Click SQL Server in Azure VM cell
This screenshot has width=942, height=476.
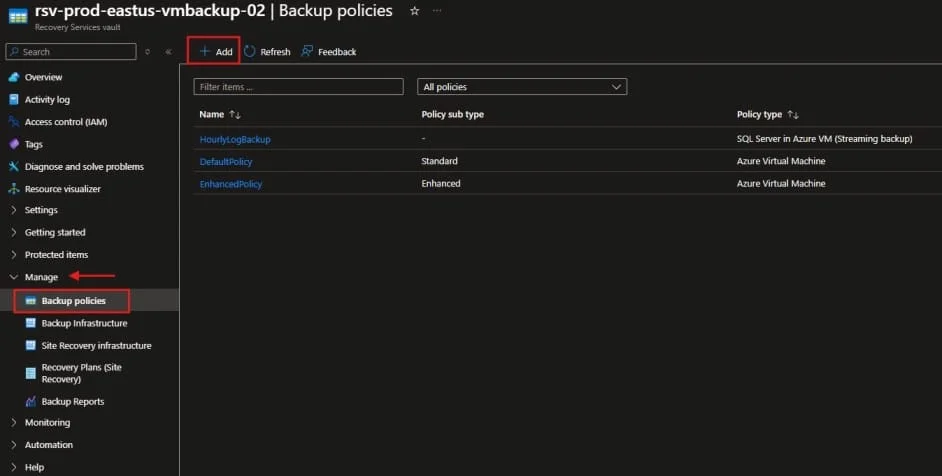click(x=824, y=139)
